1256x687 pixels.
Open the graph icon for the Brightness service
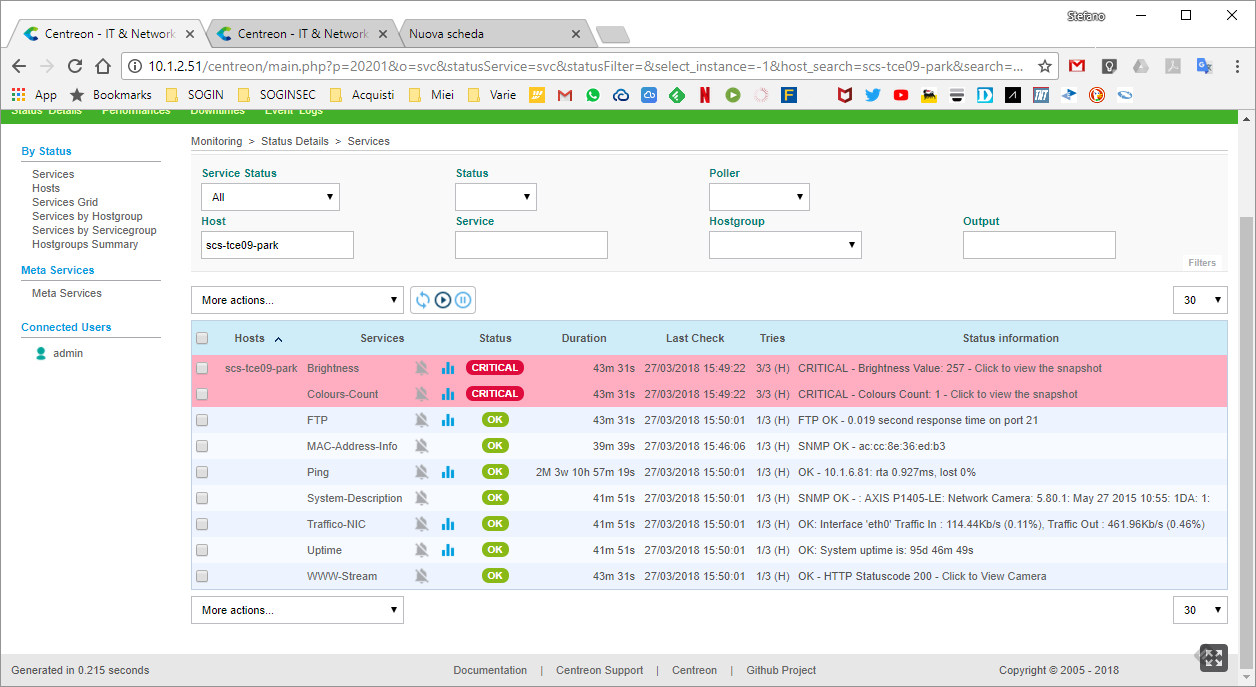(x=448, y=368)
